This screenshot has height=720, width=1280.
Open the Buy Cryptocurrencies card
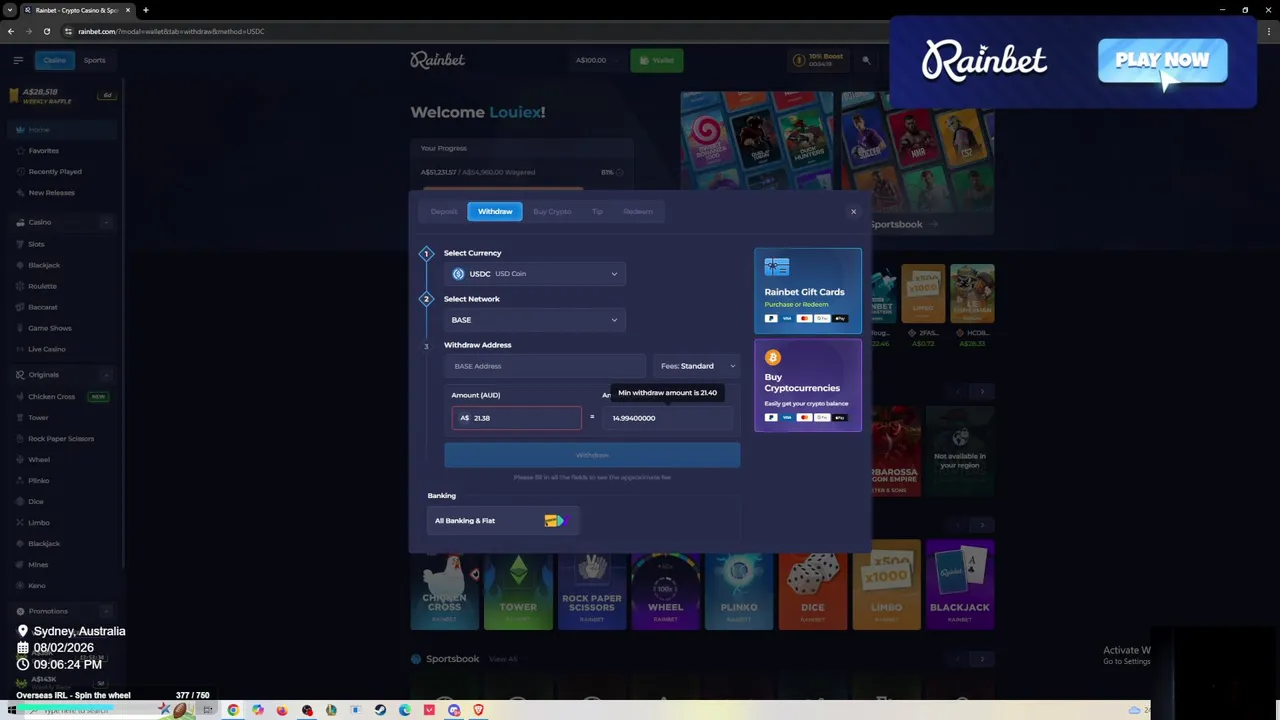(808, 385)
